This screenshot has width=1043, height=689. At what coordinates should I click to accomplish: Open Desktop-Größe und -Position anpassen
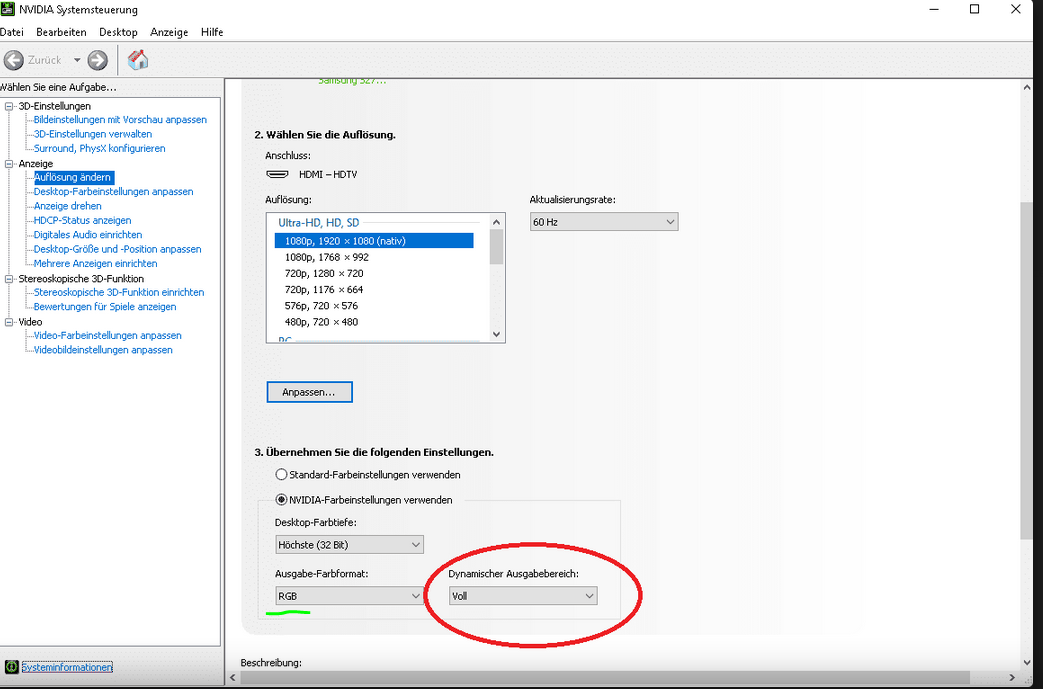(118, 249)
